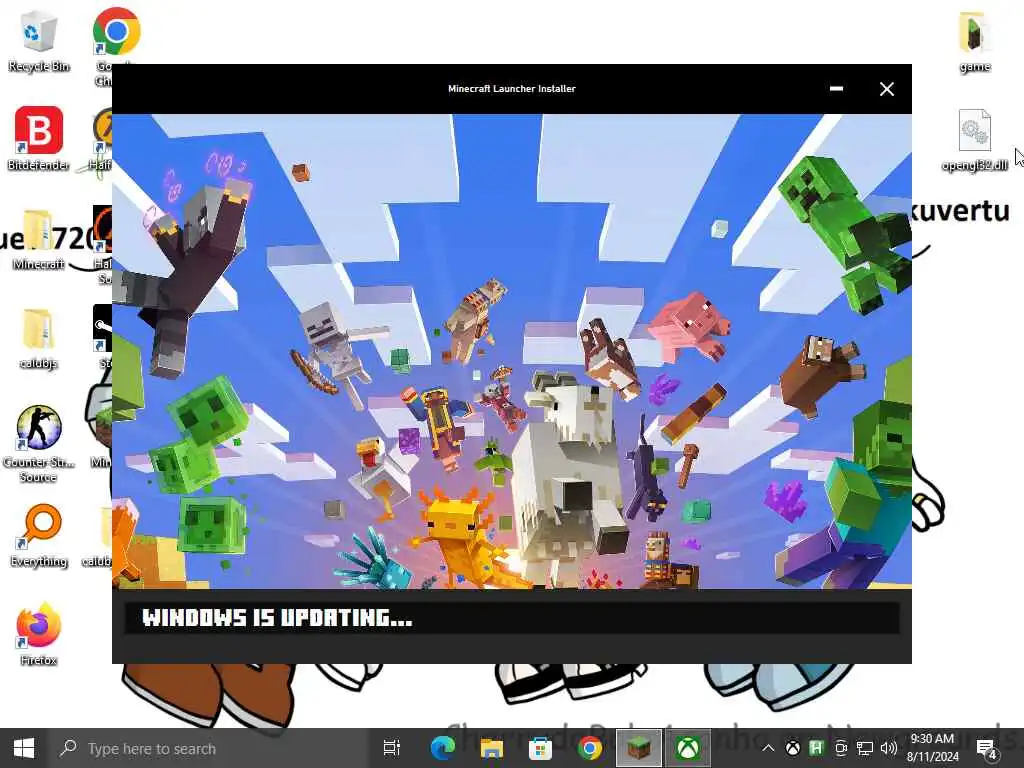Launch the Firefox desktop shortcut
Viewport: 1024px width, 768px height.
pyautogui.click(x=38, y=633)
